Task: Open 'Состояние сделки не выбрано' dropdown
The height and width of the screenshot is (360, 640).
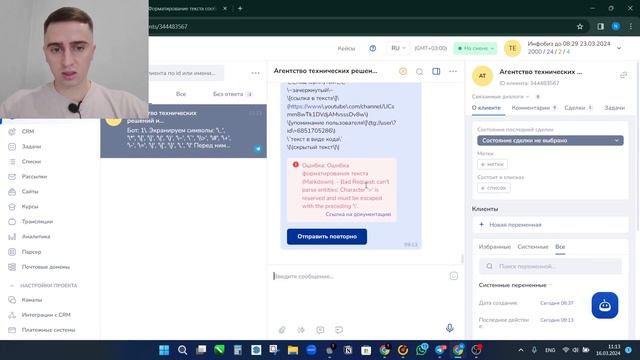Action: [x=550, y=140]
